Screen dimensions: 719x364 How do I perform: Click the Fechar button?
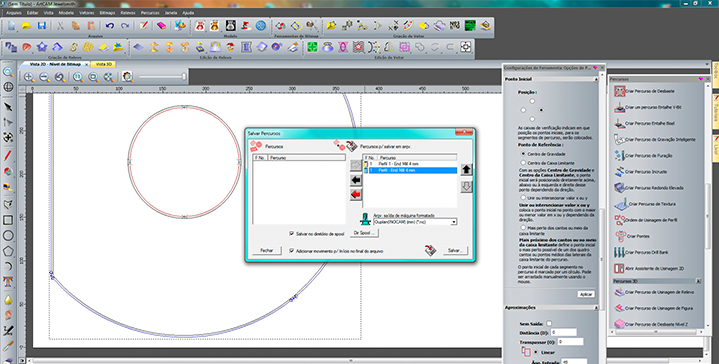click(266, 250)
